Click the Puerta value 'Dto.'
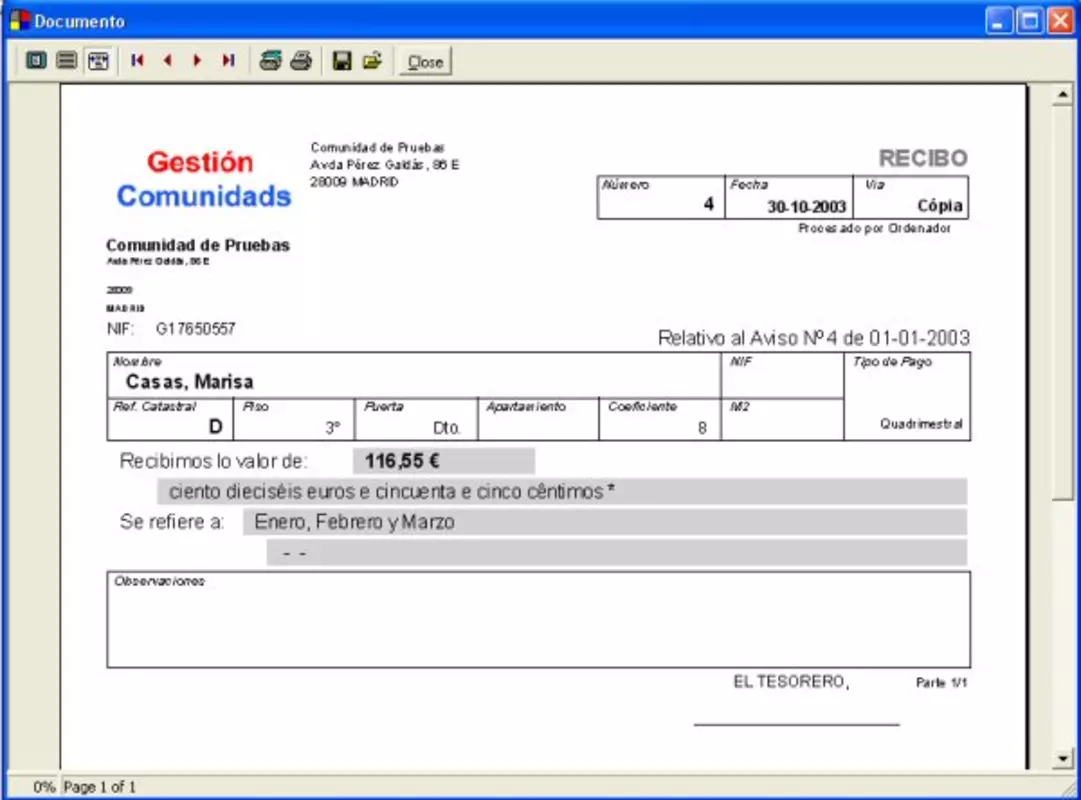The image size is (1081, 800). point(447,428)
